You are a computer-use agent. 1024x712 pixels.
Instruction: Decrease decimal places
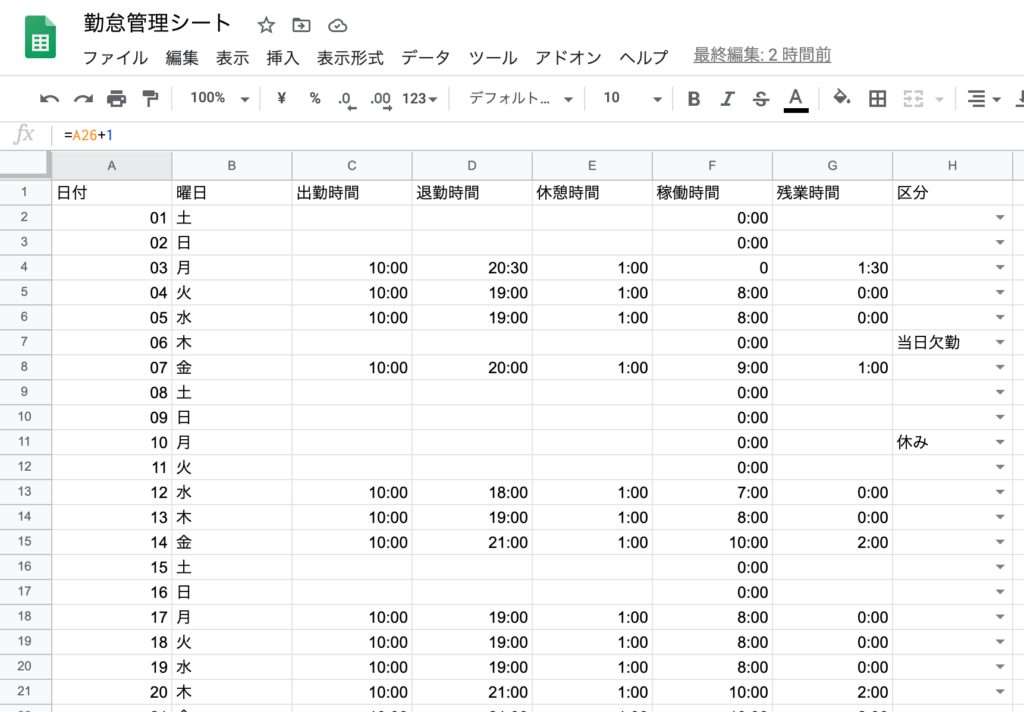pos(347,99)
